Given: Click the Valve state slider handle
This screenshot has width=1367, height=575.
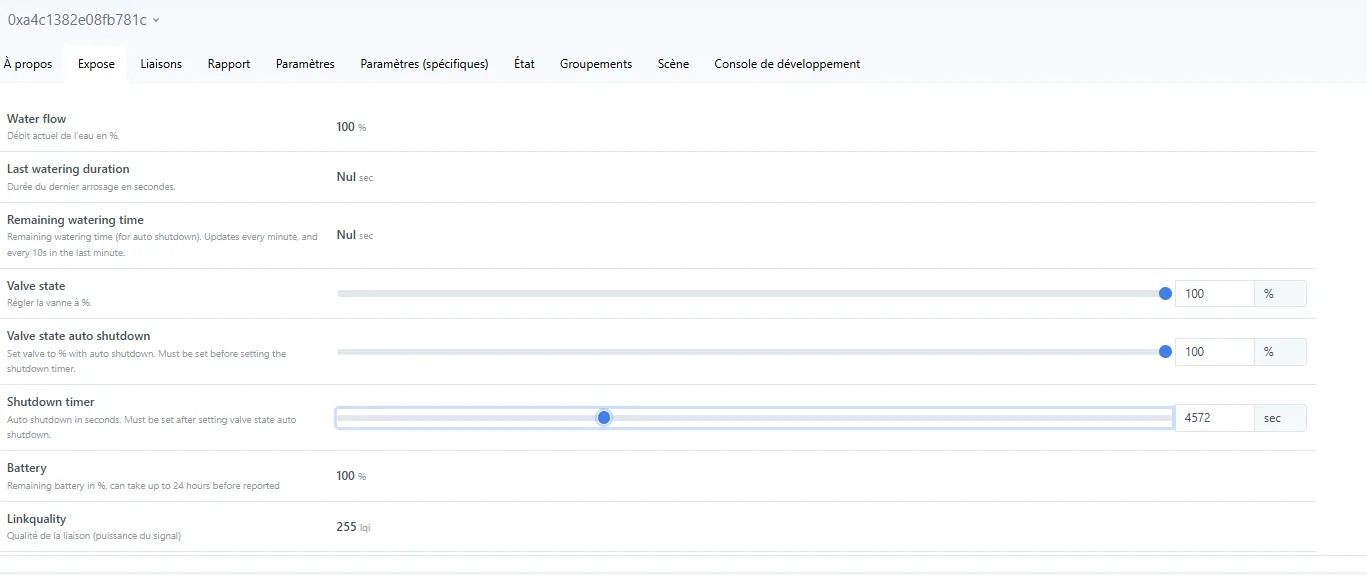Looking at the screenshot, I should 1165,293.
